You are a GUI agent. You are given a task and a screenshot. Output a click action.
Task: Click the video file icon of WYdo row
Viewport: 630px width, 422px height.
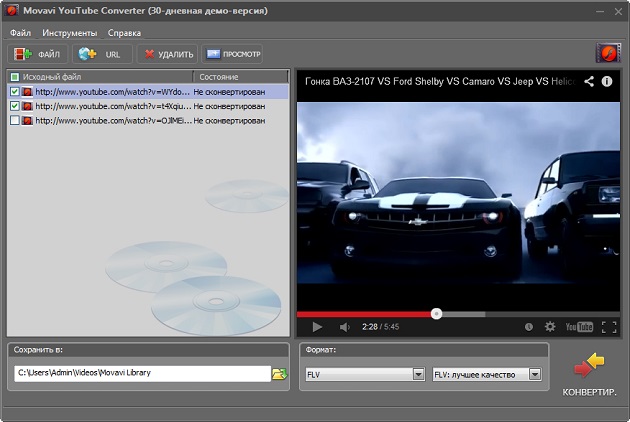(27, 92)
